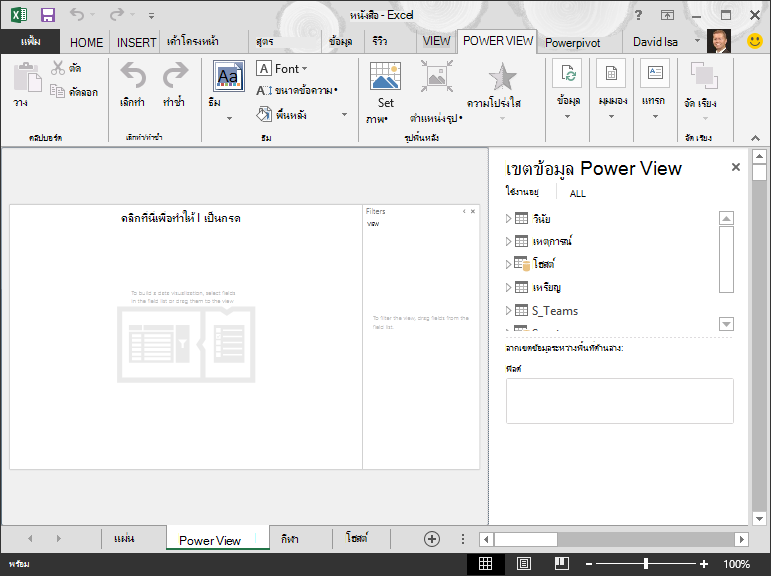This screenshot has height=576, width=771.
Task: Click the view title placeholder text
Action: [181, 218]
